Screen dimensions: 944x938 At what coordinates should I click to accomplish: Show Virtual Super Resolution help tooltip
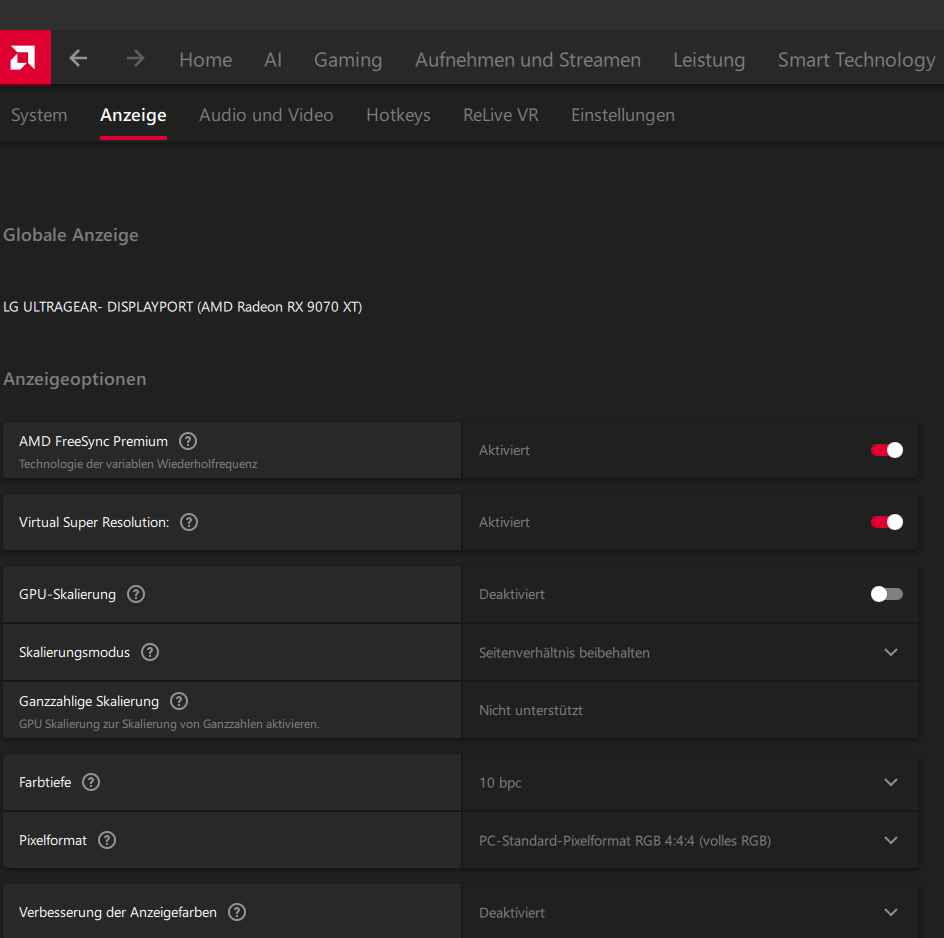click(189, 522)
